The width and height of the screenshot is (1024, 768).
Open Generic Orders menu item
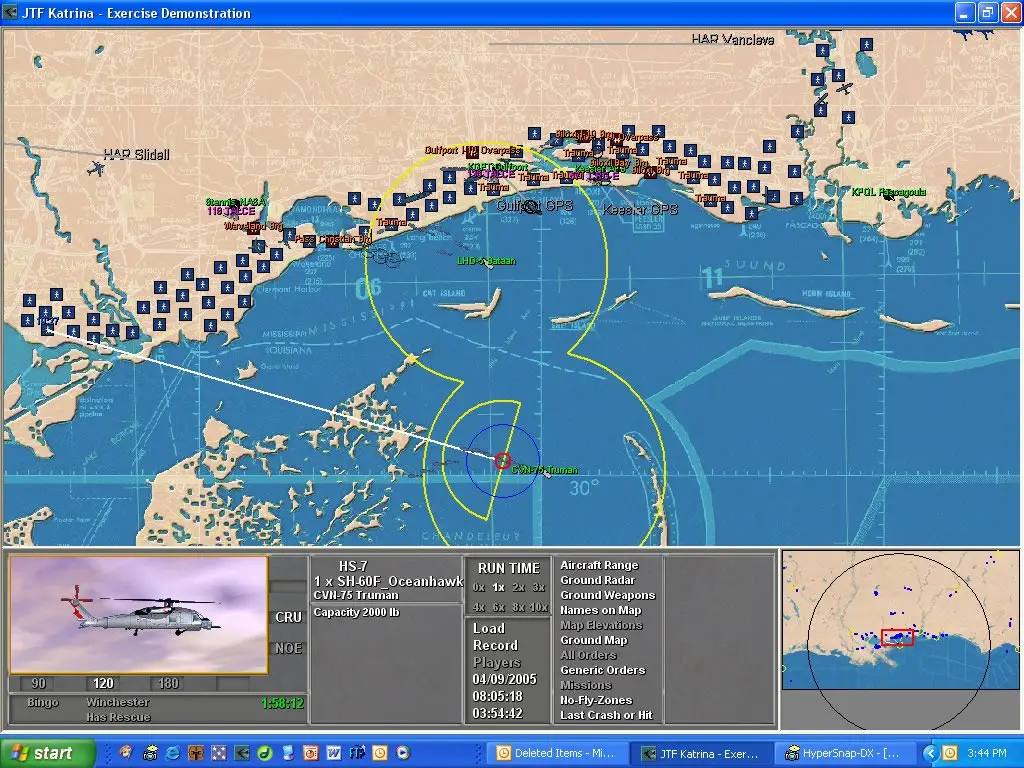[602, 670]
